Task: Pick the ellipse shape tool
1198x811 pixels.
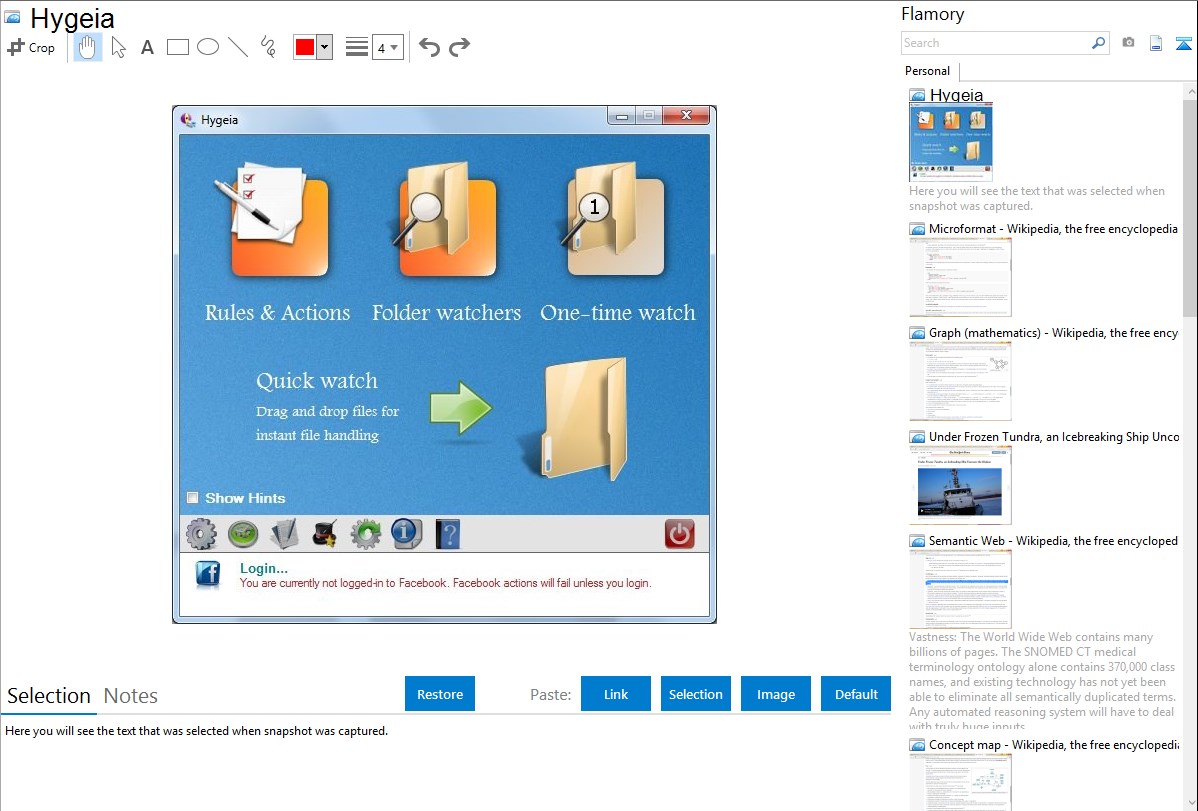Action: 207,47
